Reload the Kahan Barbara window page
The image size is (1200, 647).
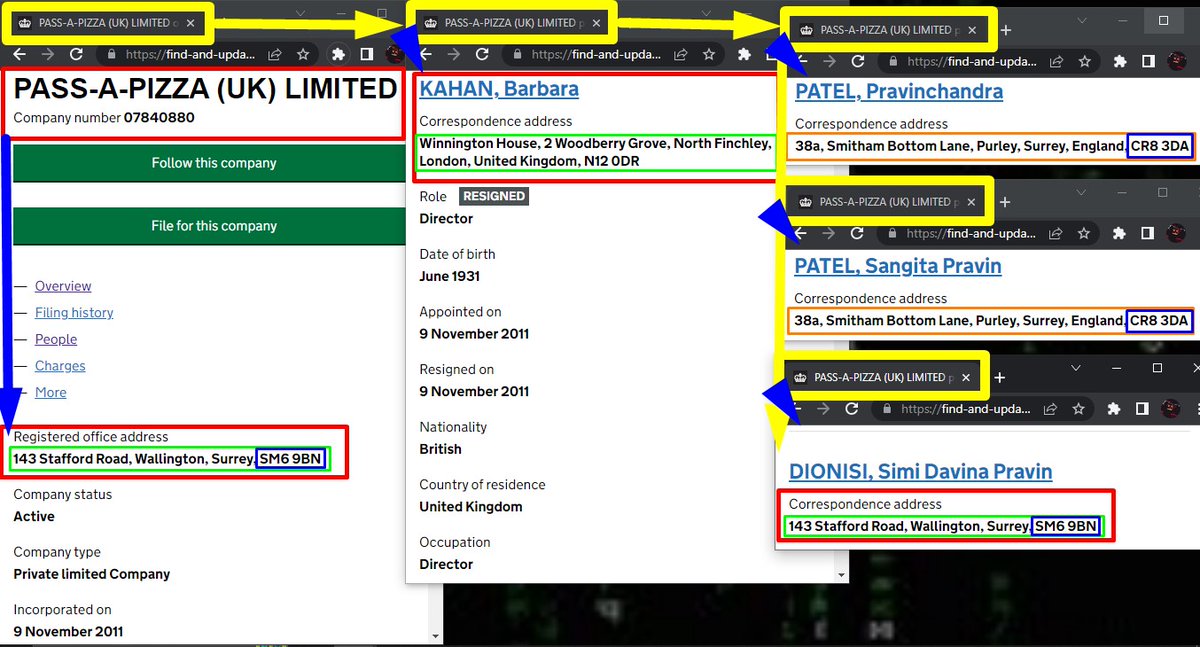tap(481, 54)
